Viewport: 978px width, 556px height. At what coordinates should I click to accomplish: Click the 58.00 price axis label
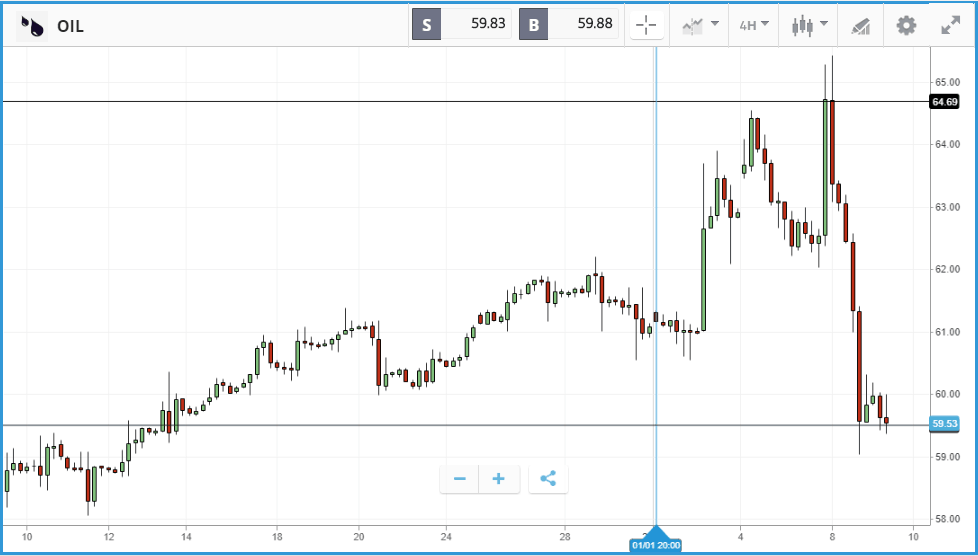946,519
